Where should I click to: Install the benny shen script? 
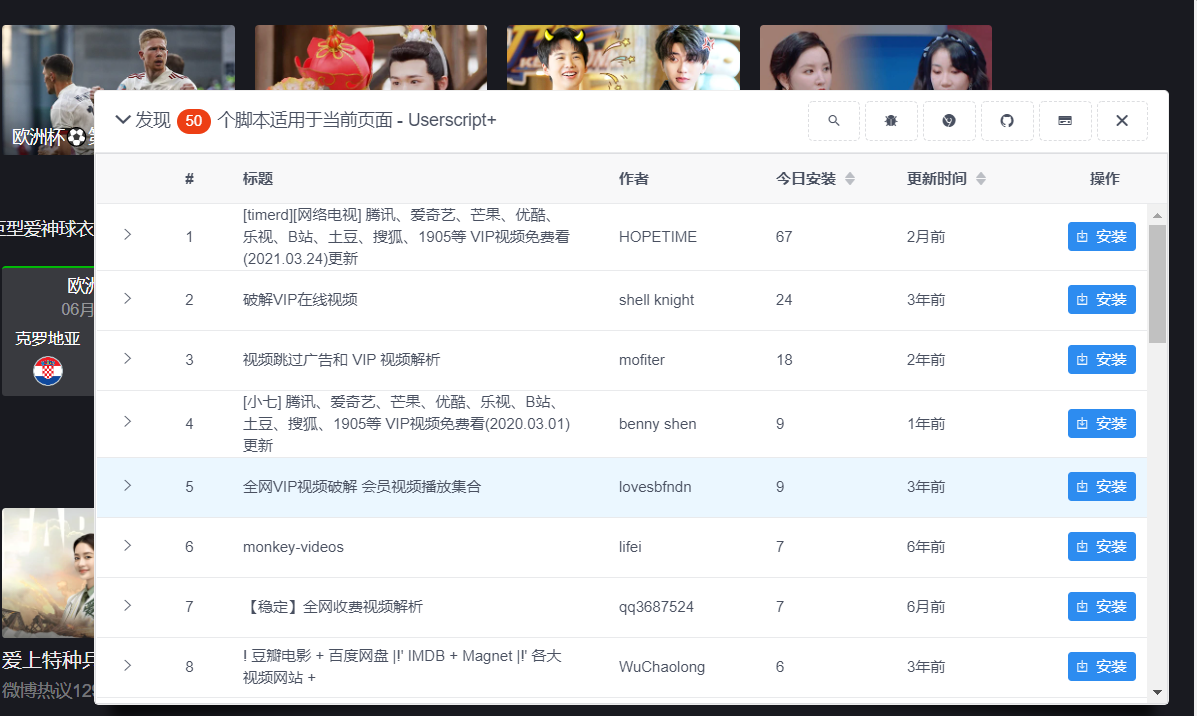1102,424
